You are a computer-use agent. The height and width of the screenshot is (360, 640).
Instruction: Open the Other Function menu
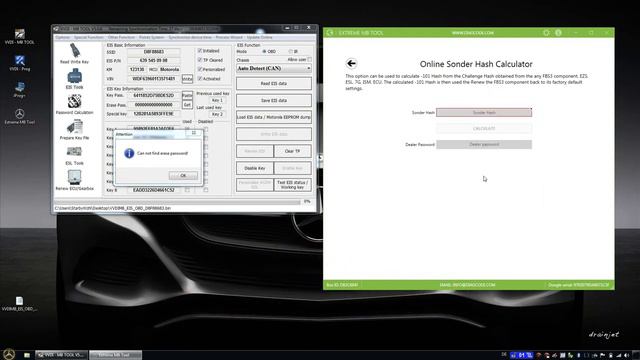pos(121,37)
